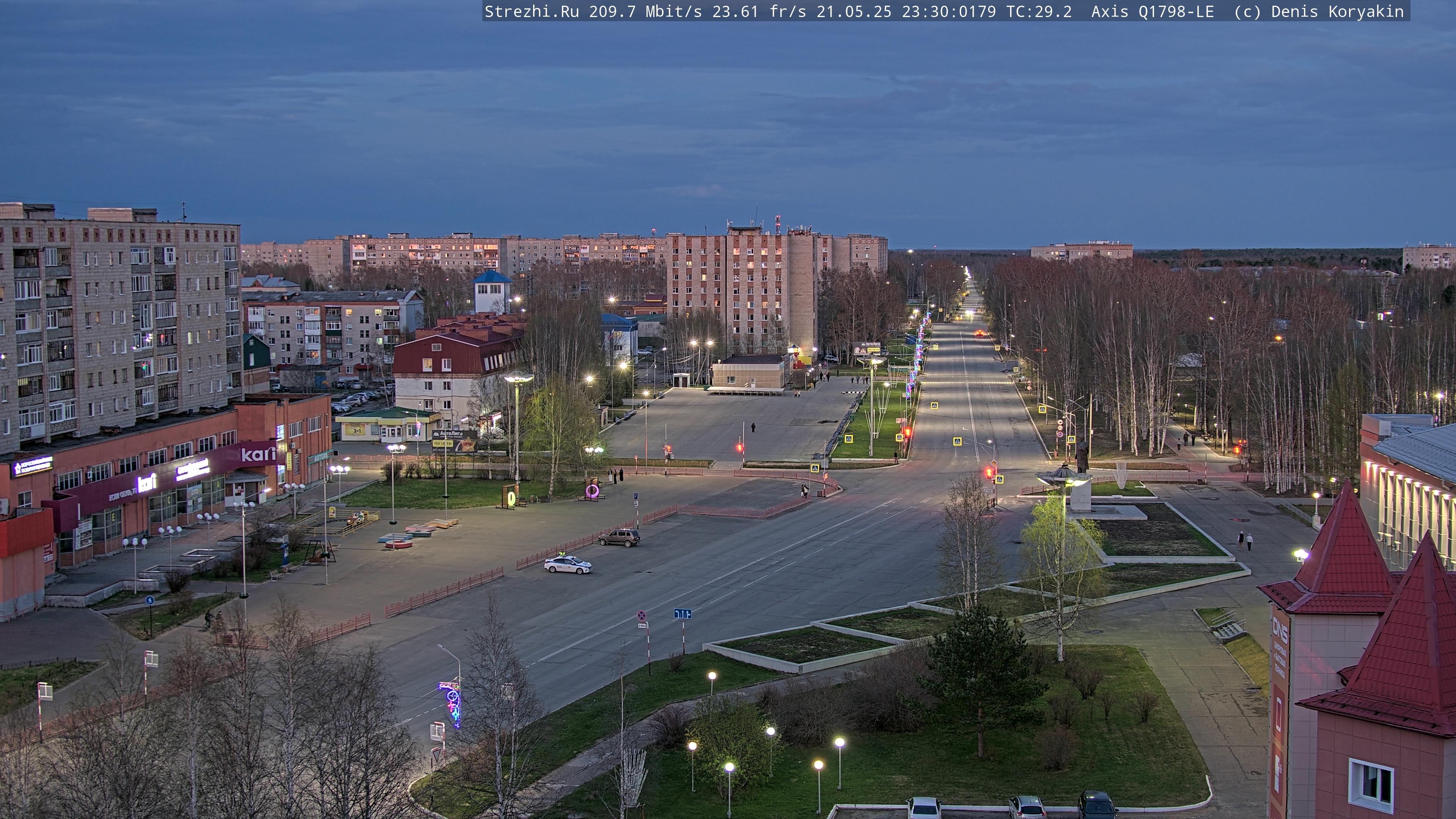Click the "23.61 fr/s" frame rate value
This screenshot has width=1456, height=819.
(759, 11)
